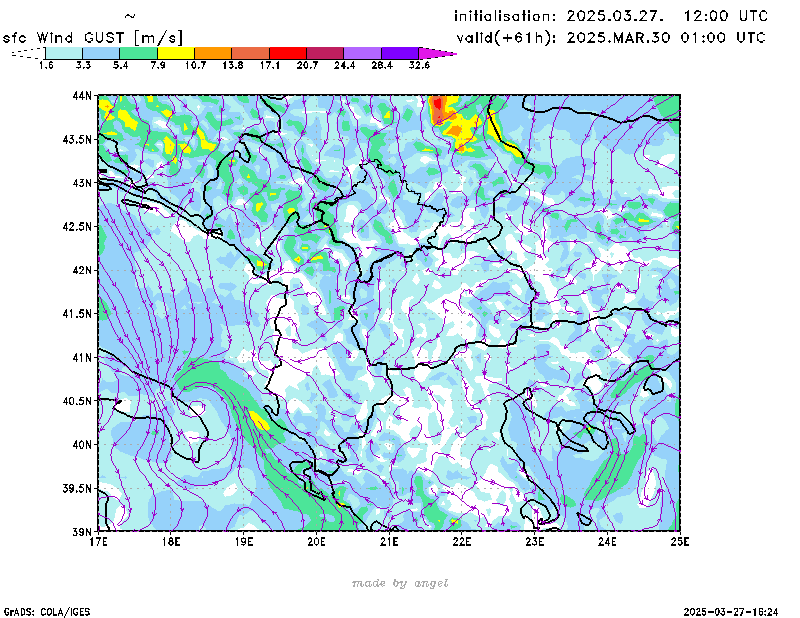Pick the red 17.1–20.7 legend swatch
This screenshot has height=618, width=800.
[288, 52]
